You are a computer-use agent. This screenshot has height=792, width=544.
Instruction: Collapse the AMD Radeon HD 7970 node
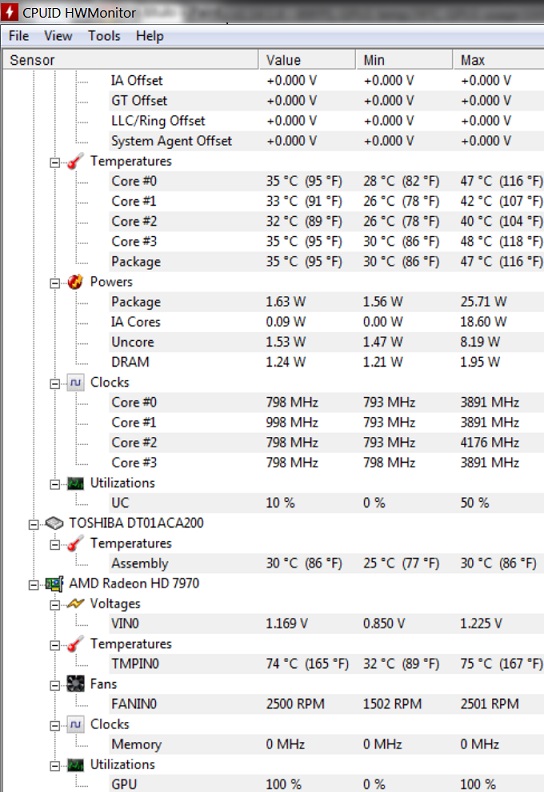(33, 585)
